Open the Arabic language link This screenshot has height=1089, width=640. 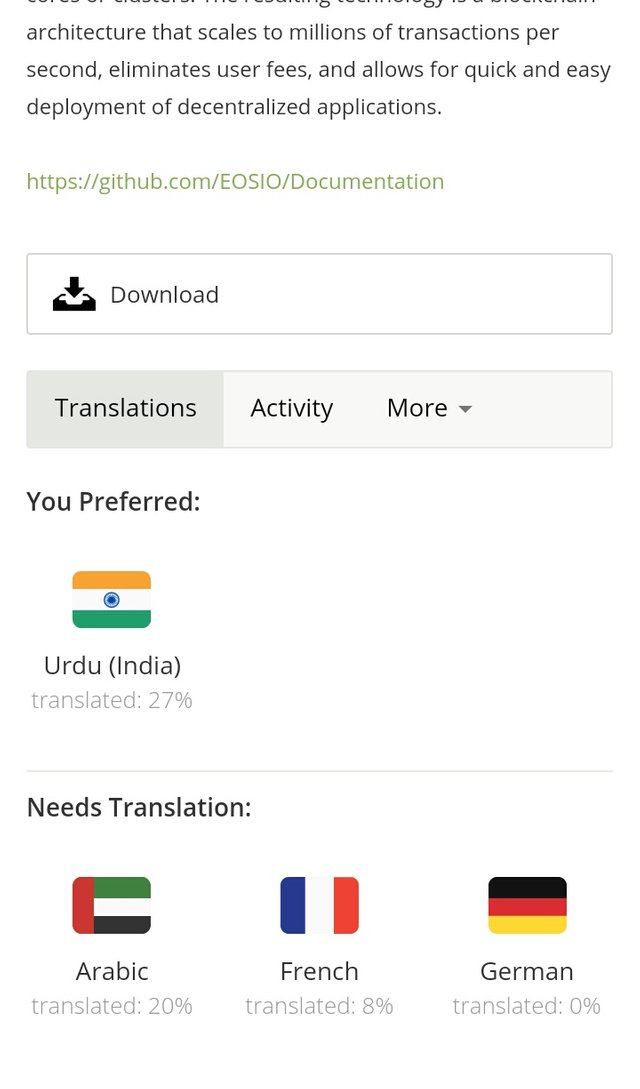(x=112, y=971)
